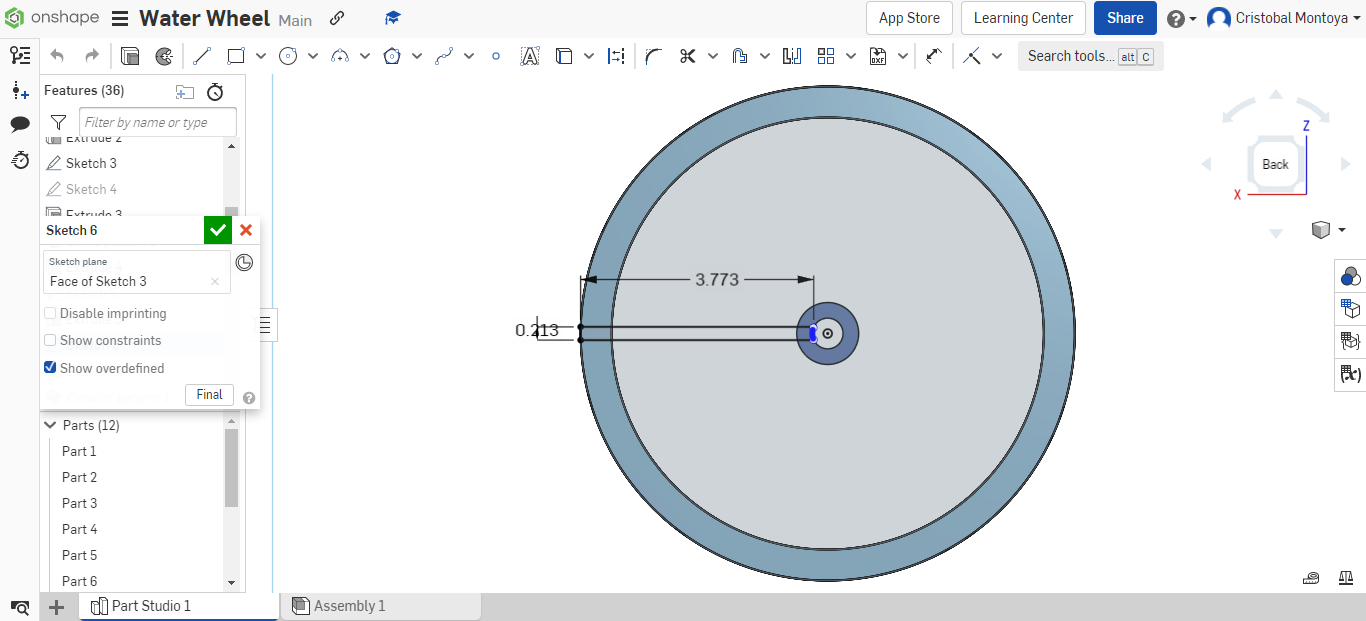
Task: Toggle Disable imprinting checkbox
Action: point(50,313)
